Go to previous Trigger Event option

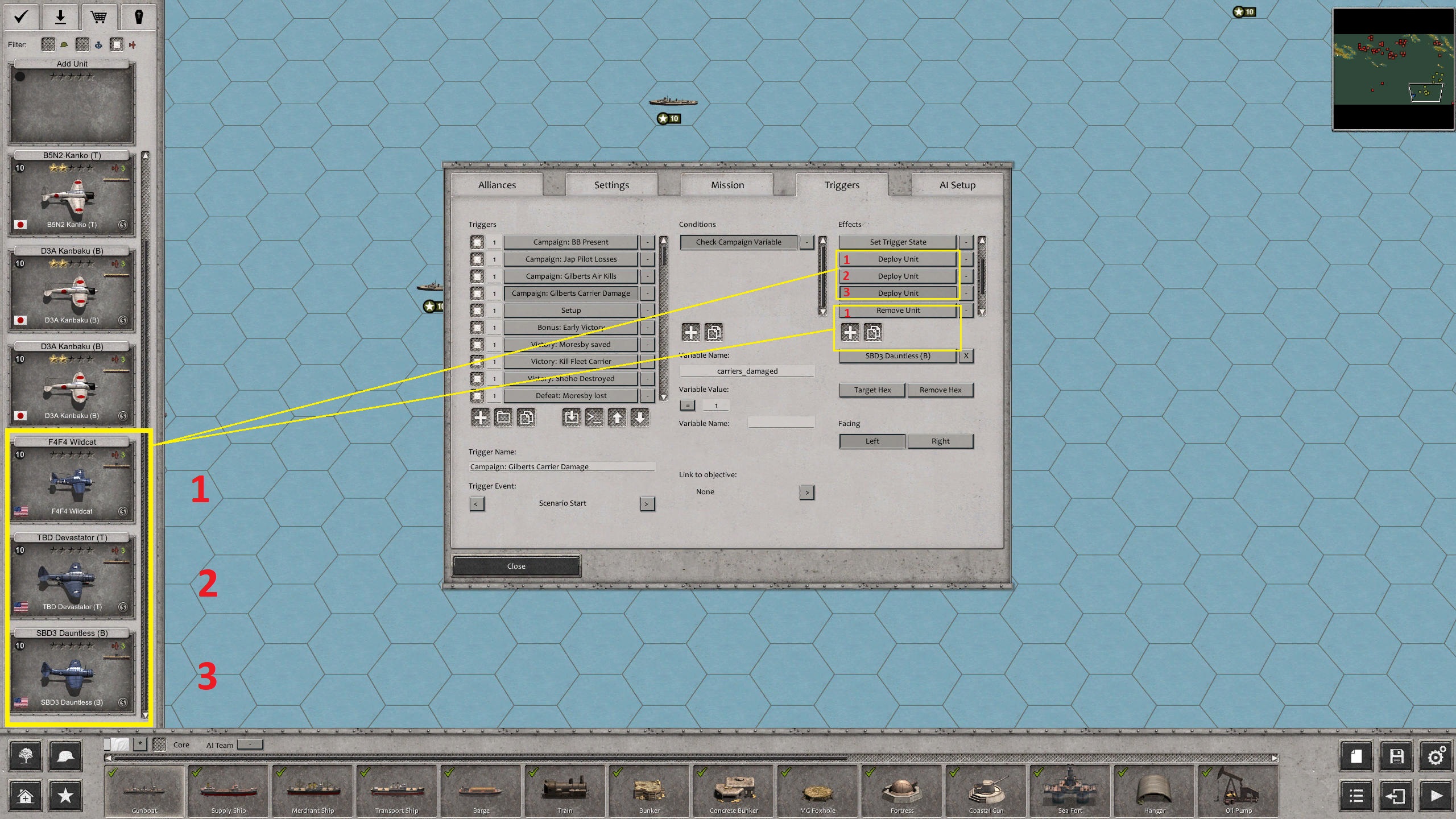coord(477,504)
